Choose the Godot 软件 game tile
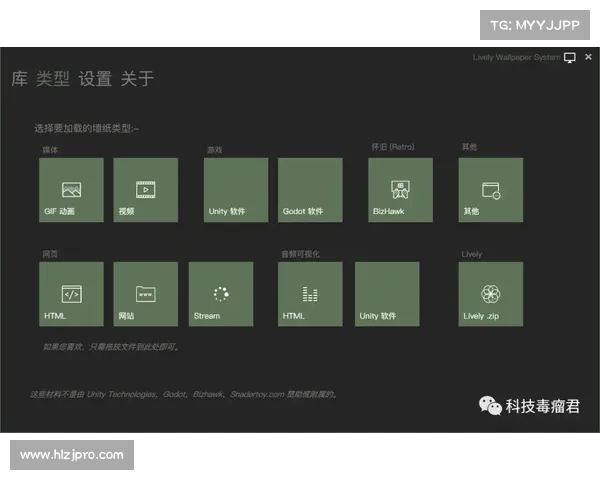The image size is (600, 480). coord(310,190)
